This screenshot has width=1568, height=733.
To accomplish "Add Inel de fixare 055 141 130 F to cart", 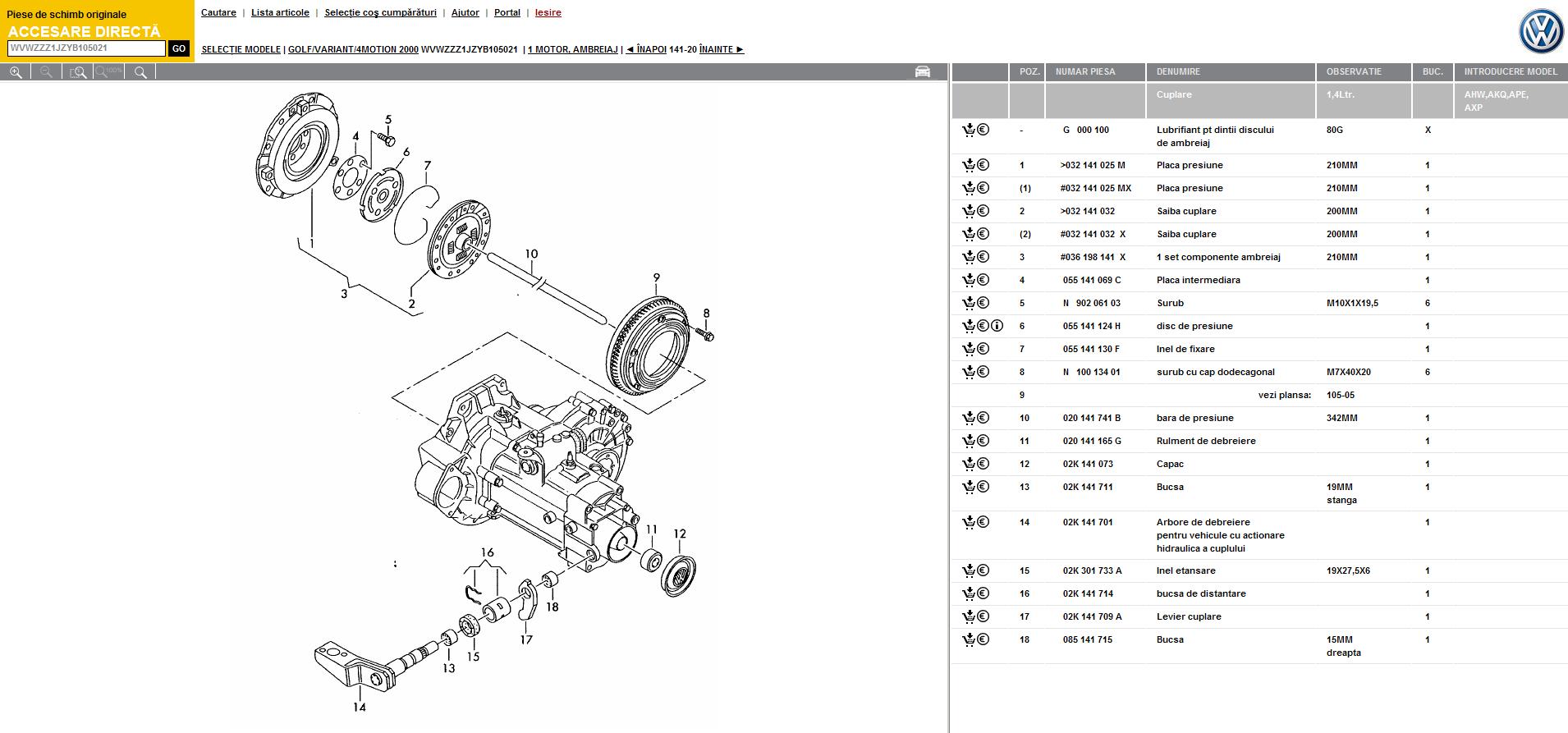I will click(x=969, y=349).
